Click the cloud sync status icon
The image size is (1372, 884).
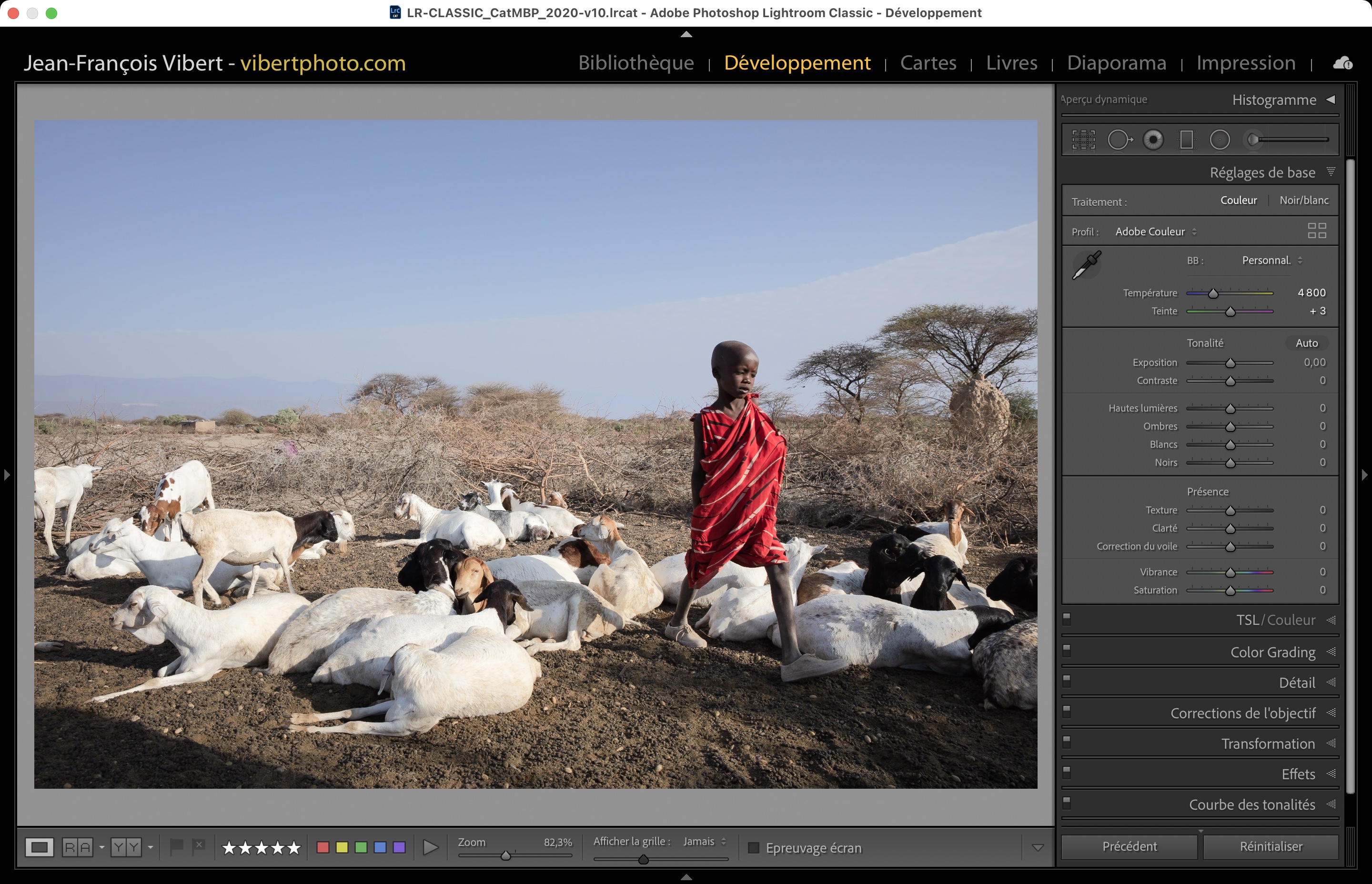pyautogui.click(x=1342, y=63)
